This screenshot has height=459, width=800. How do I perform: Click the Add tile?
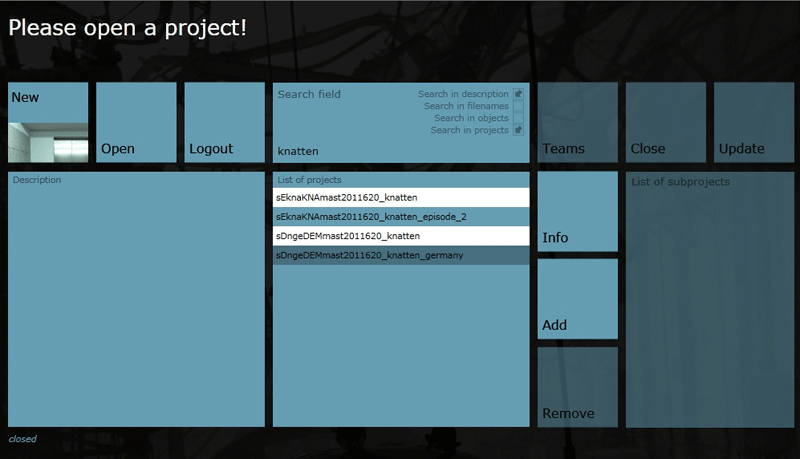[x=577, y=299]
